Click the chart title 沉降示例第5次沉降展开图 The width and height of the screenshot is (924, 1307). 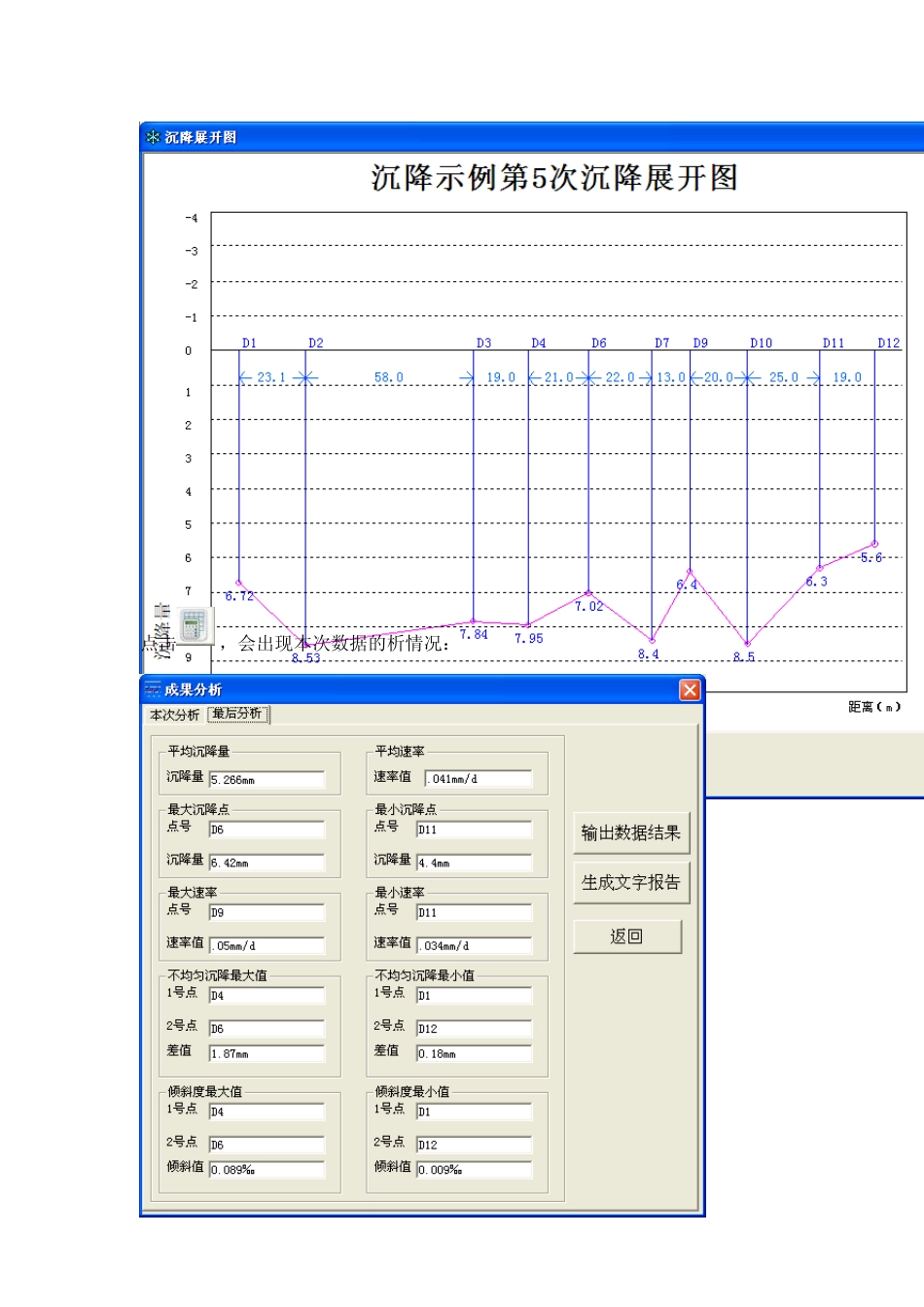pyautogui.click(x=553, y=178)
